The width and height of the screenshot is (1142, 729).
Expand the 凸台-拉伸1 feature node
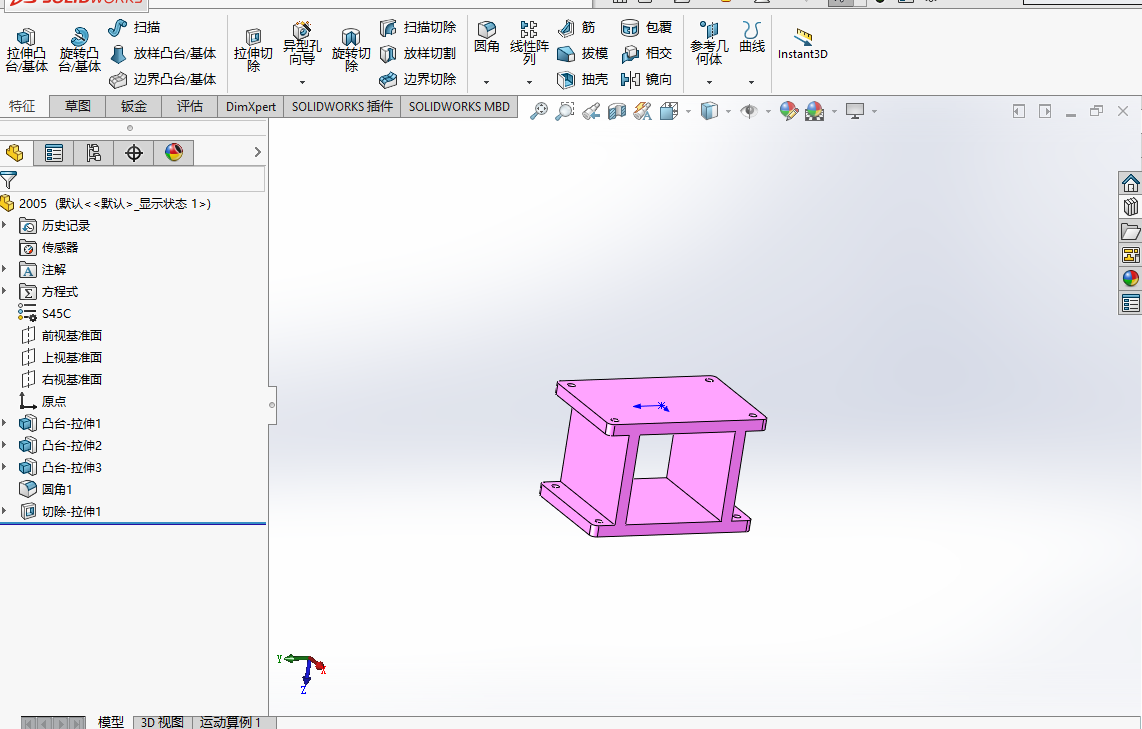4,423
